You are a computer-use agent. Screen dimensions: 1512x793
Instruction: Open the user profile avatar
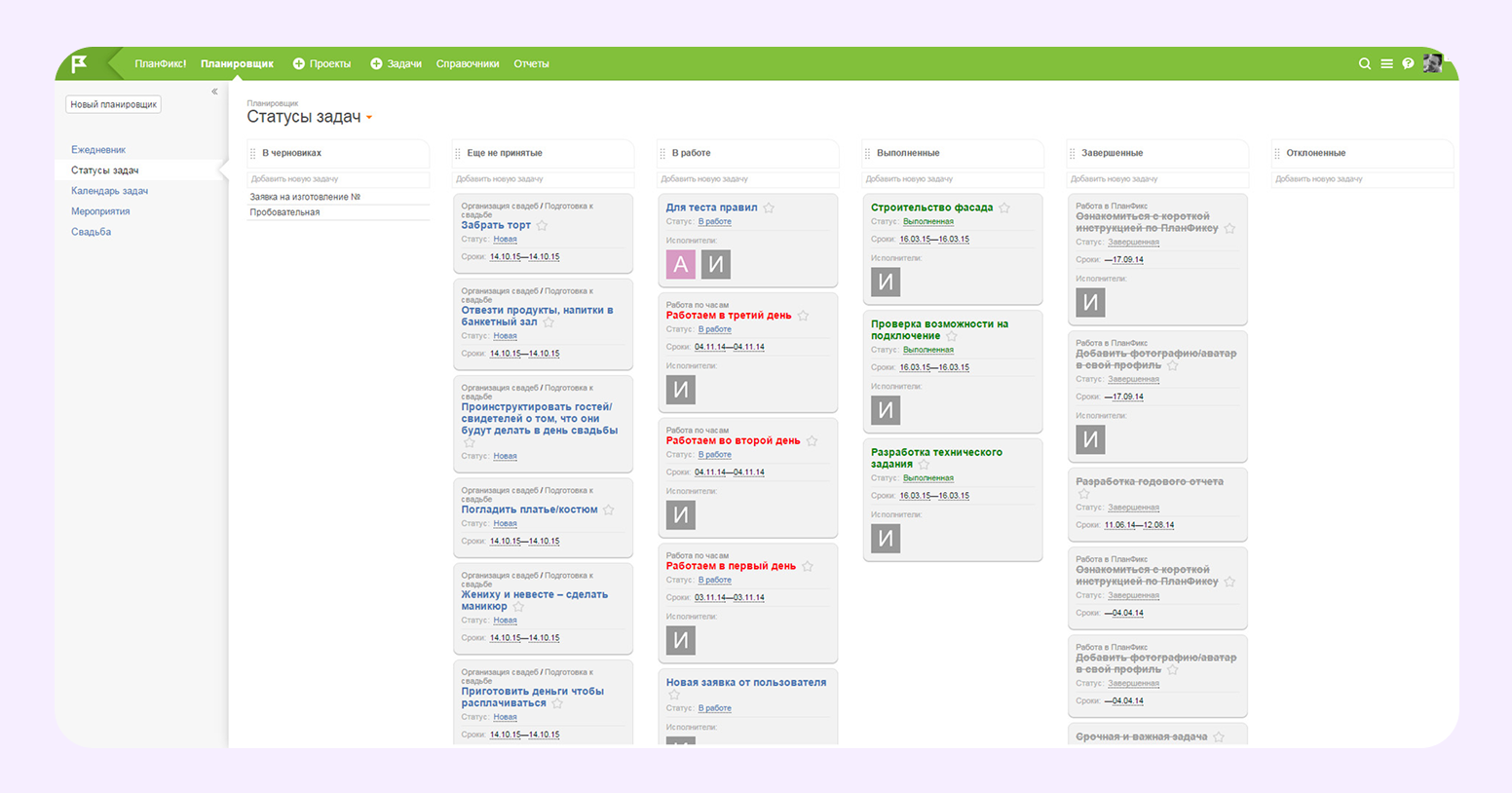point(1432,63)
